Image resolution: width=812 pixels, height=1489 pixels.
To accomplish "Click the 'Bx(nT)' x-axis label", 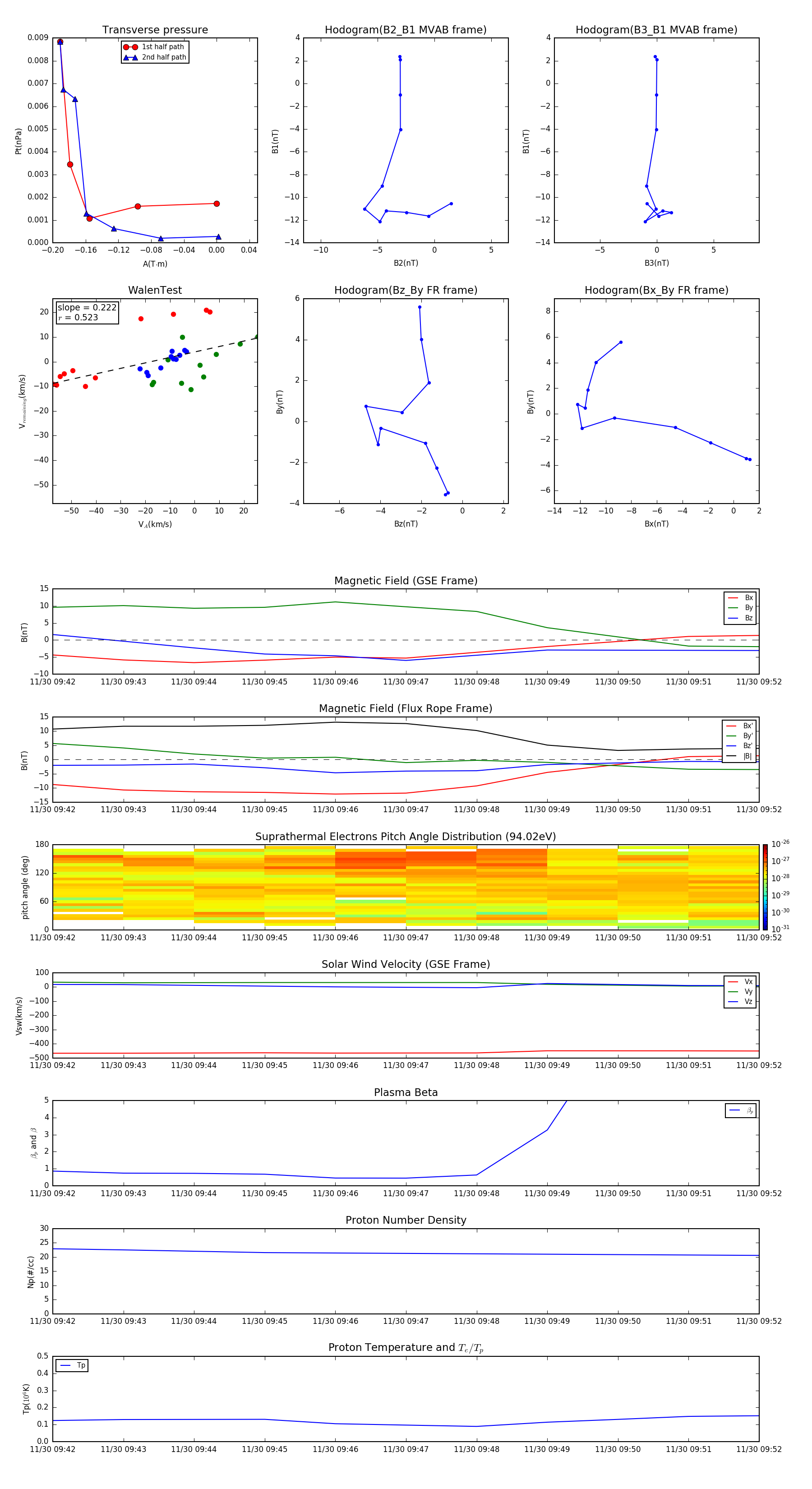I will 656,524.
